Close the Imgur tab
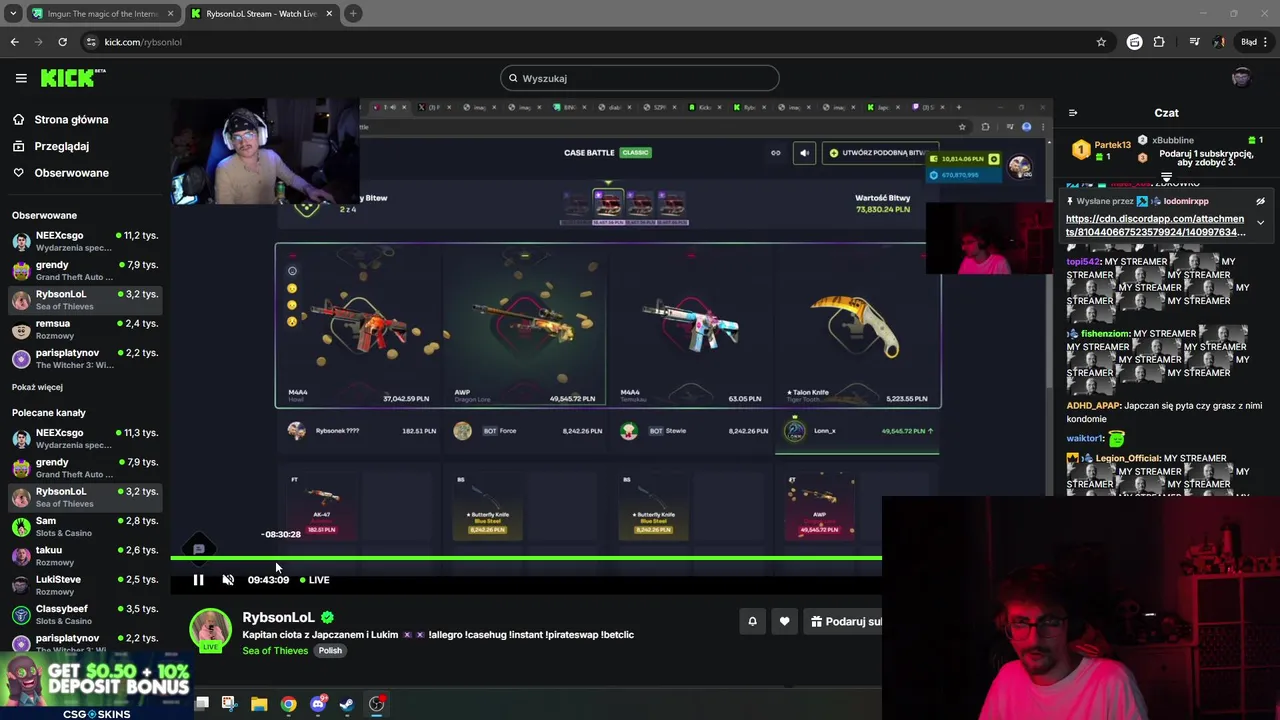This screenshot has width=1280, height=720. point(170,14)
